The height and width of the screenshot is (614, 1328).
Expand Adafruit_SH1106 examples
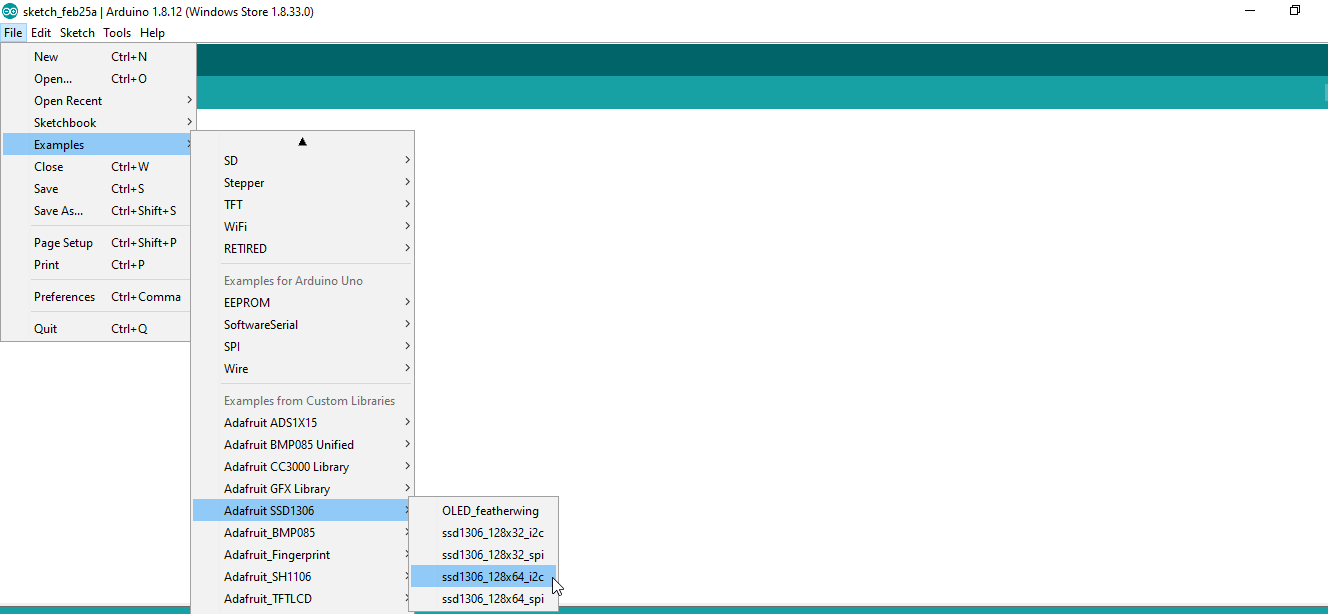click(302, 577)
